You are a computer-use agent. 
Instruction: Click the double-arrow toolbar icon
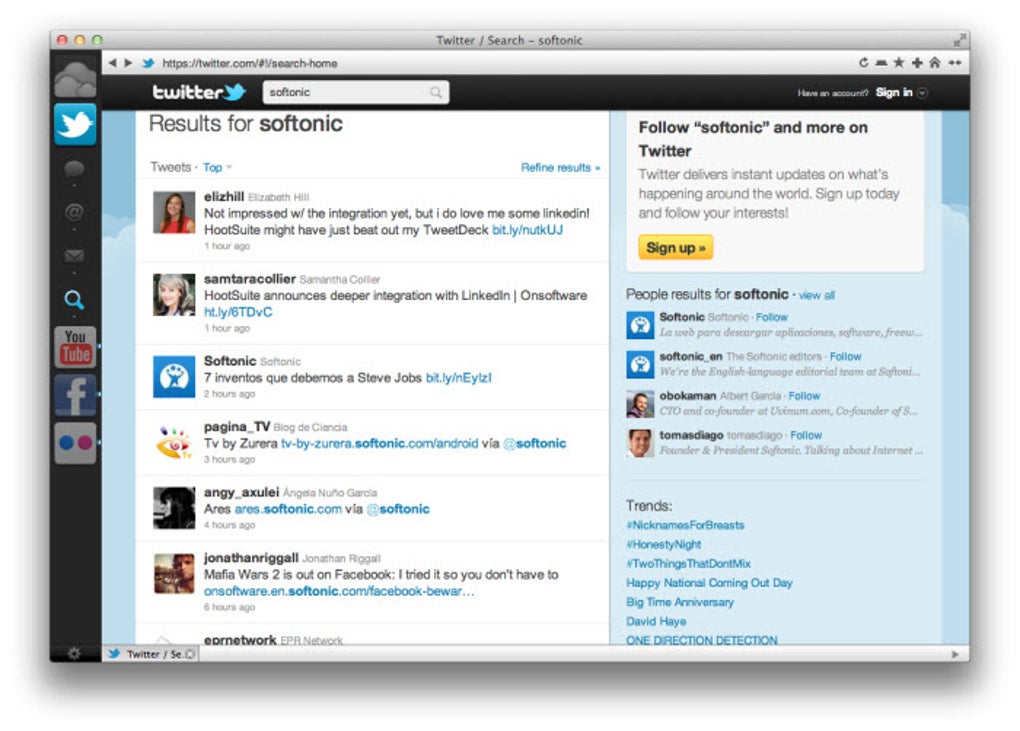coord(954,62)
